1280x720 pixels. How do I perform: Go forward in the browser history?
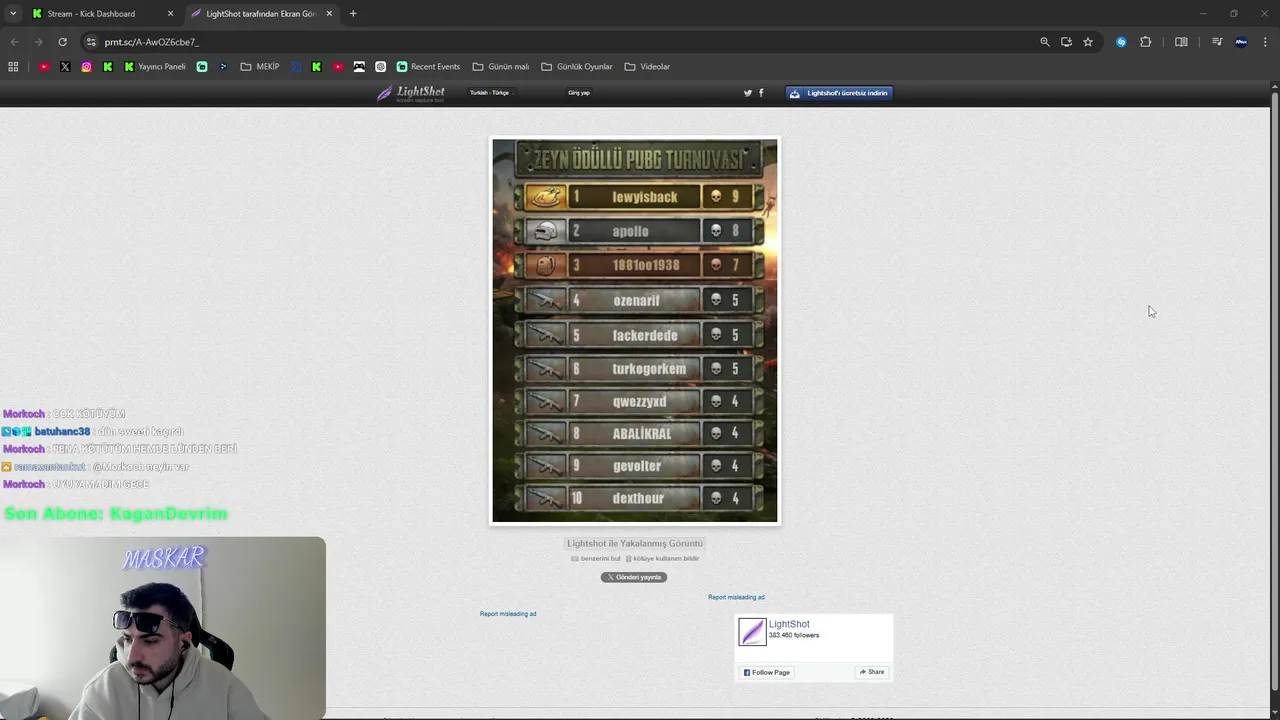point(38,42)
